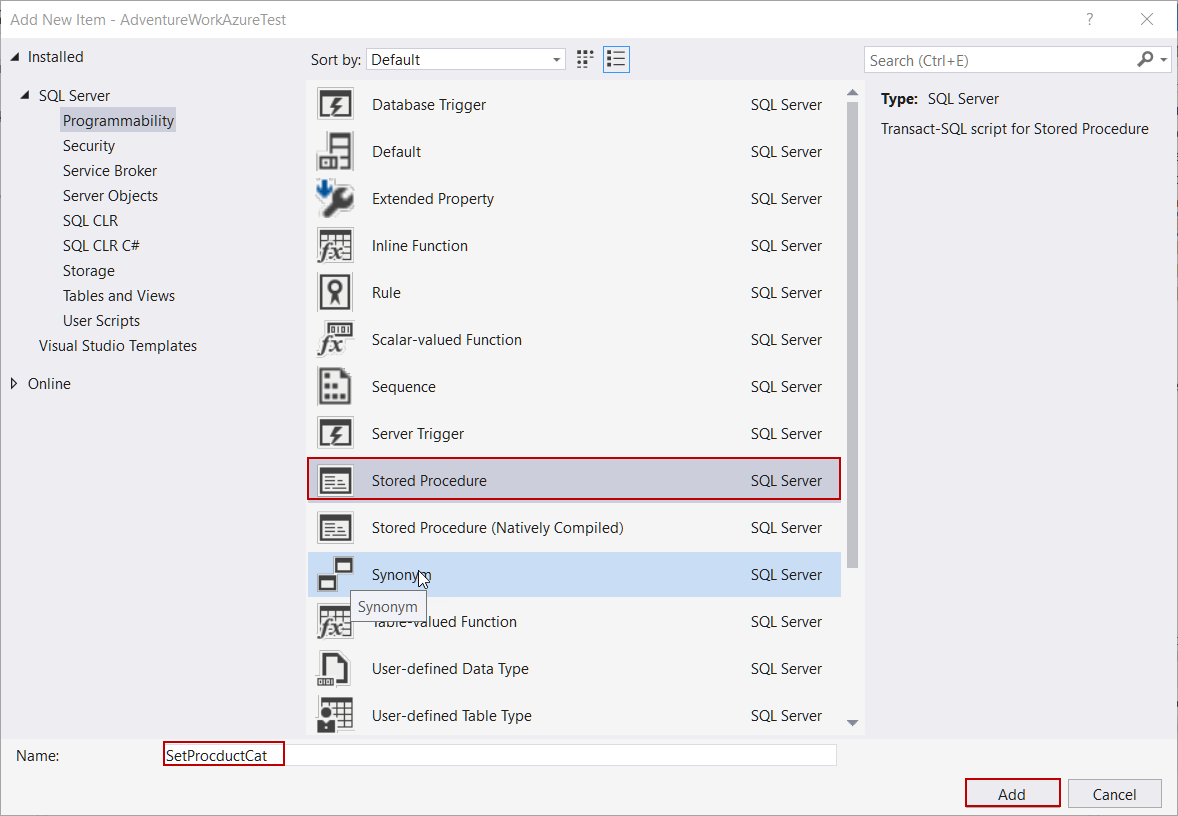Select the Extended Property wrench icon

click(x=334, y=199)
